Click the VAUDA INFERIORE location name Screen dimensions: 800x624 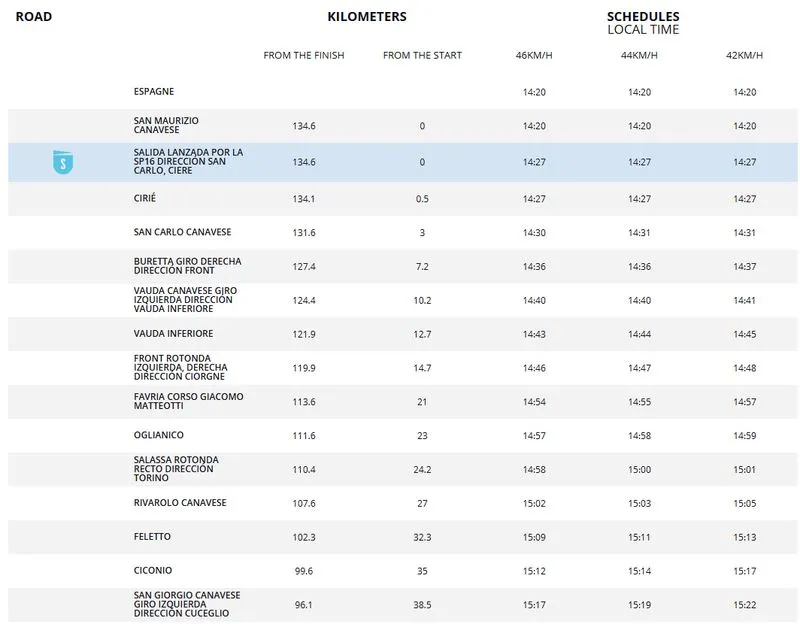click(173, 334)
